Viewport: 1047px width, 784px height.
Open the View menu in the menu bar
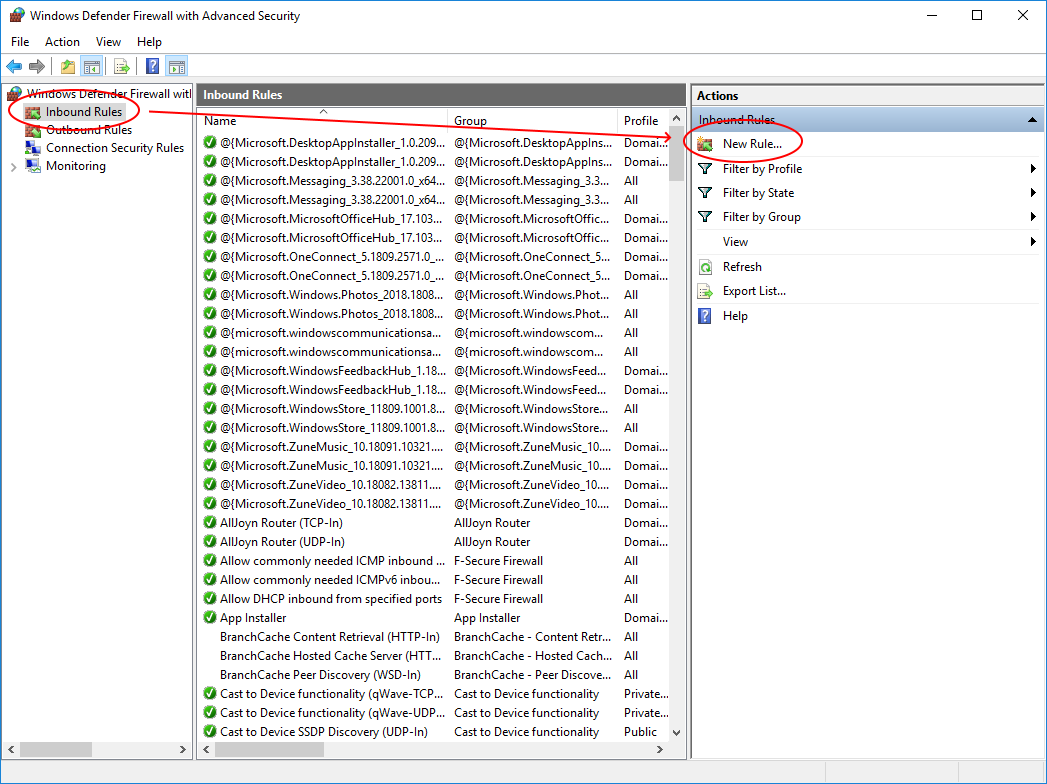[108, 41]
